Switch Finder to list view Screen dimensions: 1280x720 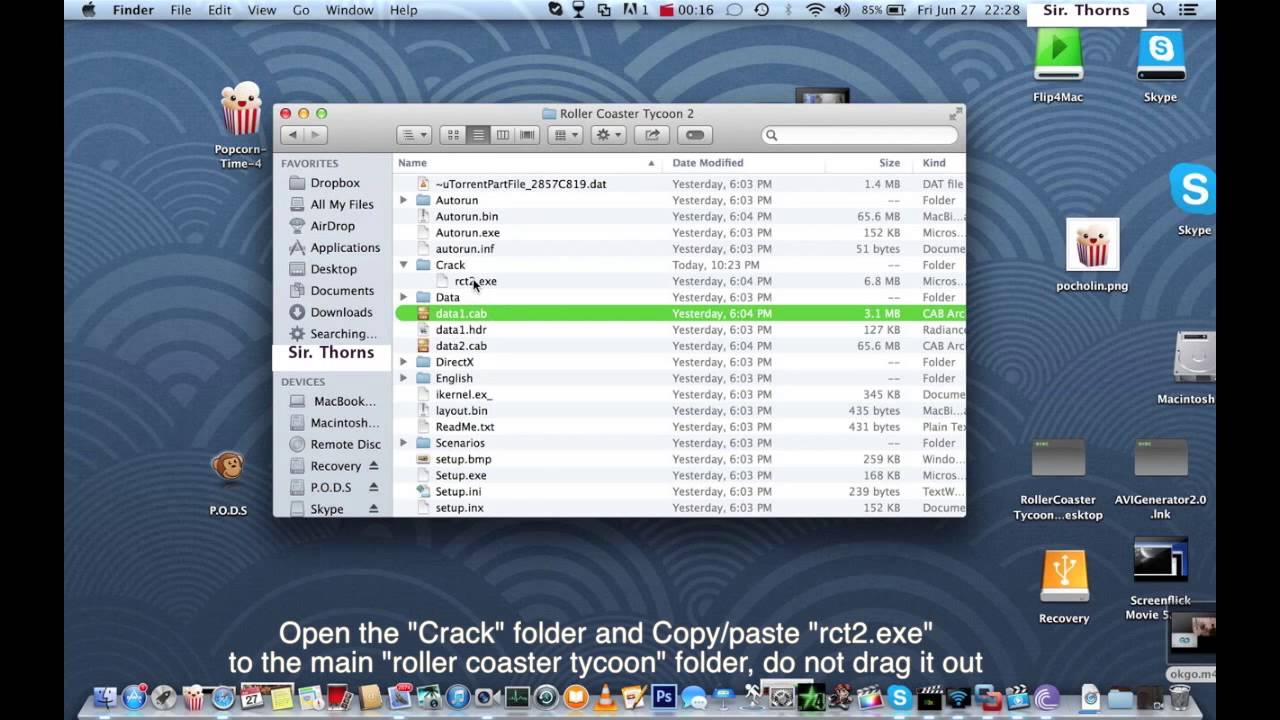tap(478, 135)
